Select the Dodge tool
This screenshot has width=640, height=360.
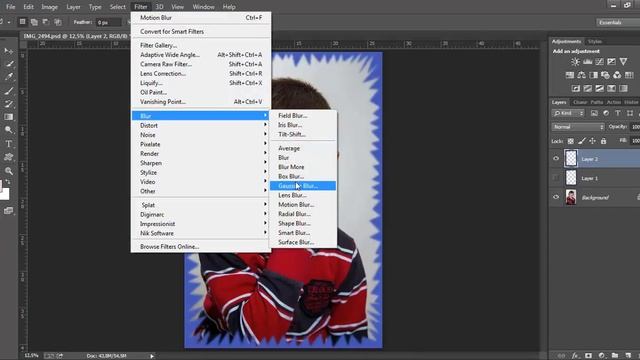click(9, 130)
